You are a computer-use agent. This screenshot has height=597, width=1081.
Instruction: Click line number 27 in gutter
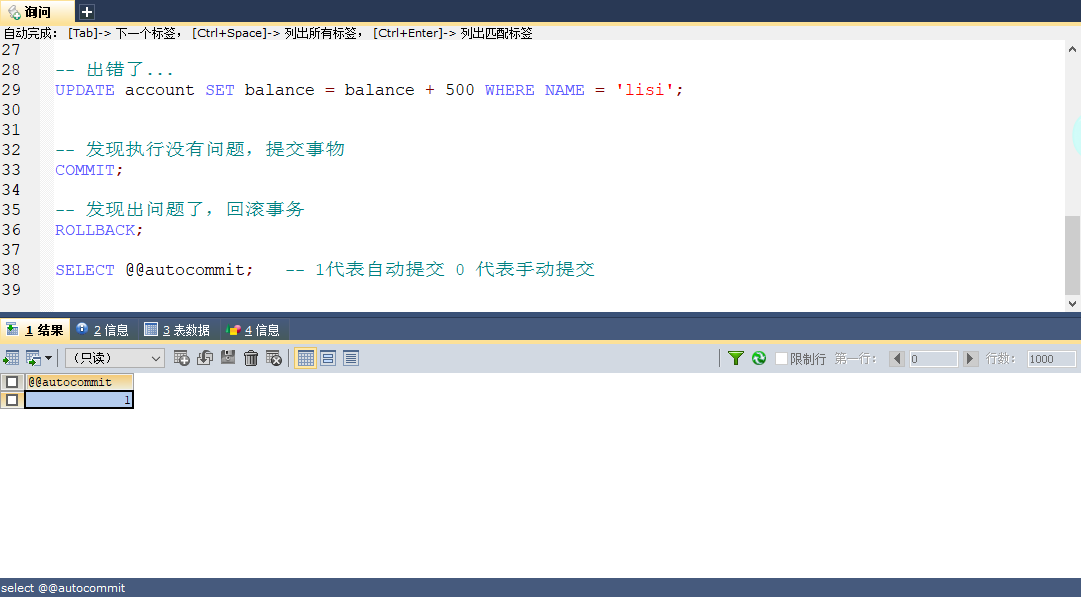click(x=11, y=50)
